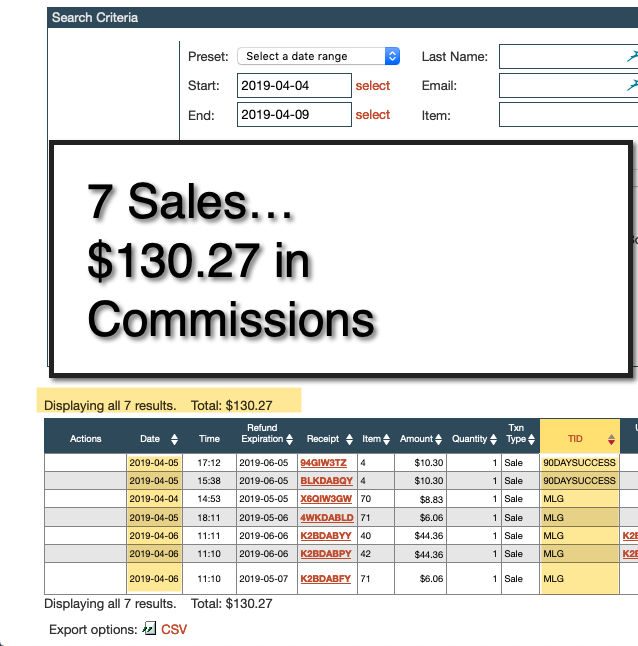The image size is (638, 646).
Task: Click the Start date input field
Action: click(x=294, y=86)
